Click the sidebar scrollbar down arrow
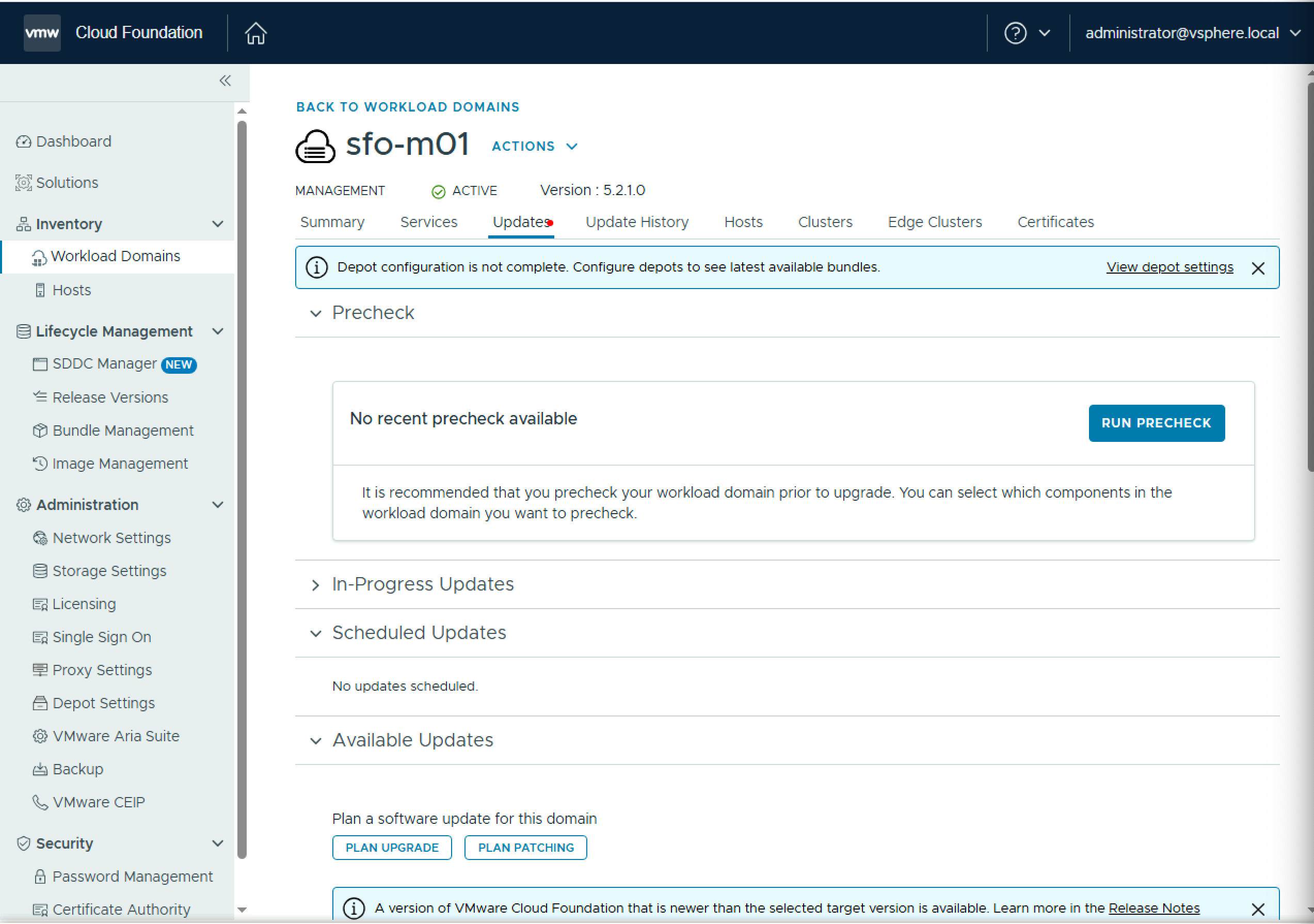Image resolution: width=1314 pixels, height=924 pixels. pyautogui.click(x=242, y=909)
